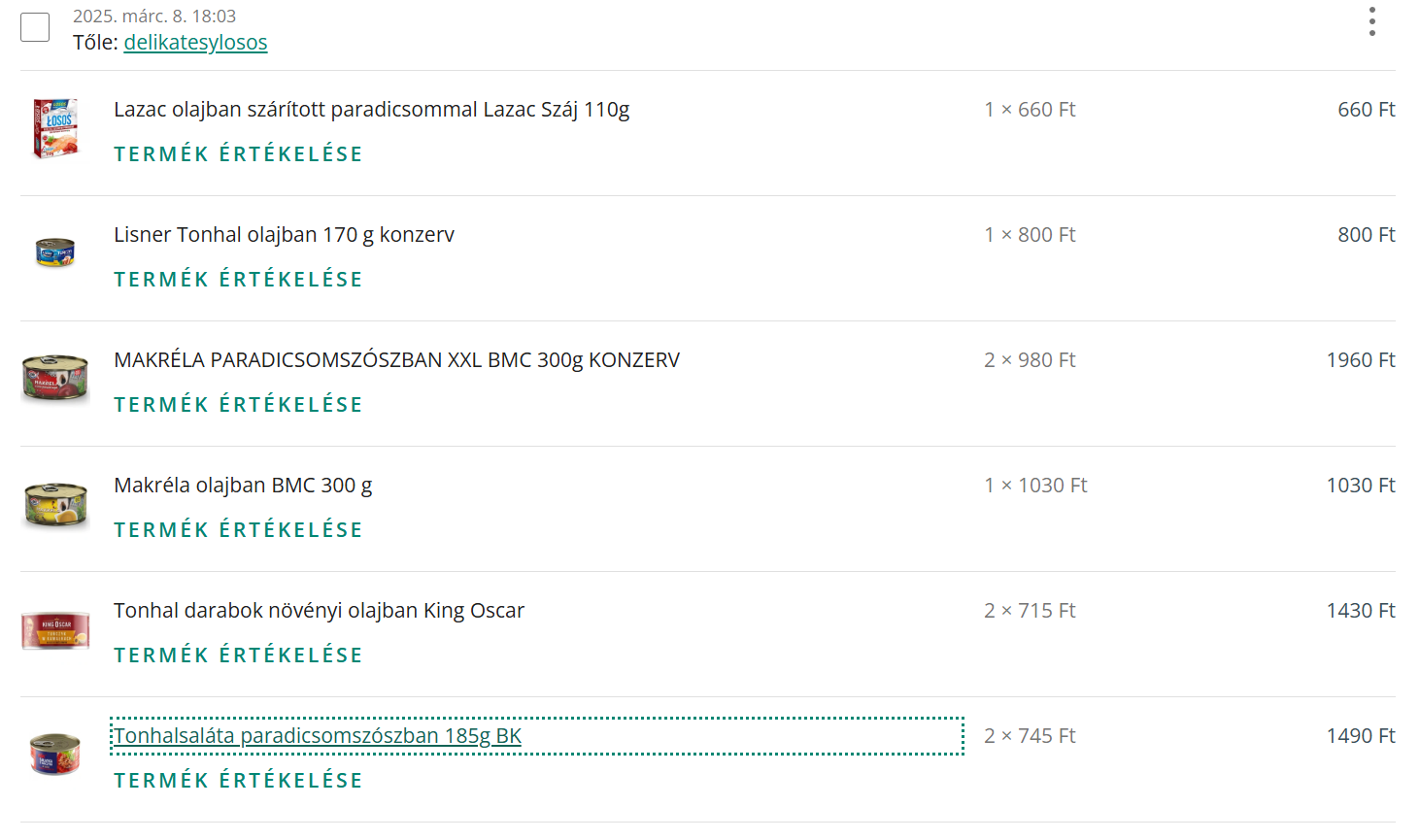
Task: Click the Tonhalsaláta can thumbnail
Action: pos(55,755)
